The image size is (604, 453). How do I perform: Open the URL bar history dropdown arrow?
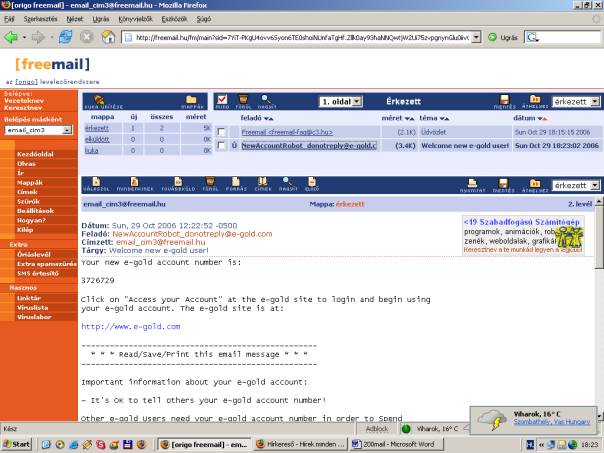coord(477,37)
